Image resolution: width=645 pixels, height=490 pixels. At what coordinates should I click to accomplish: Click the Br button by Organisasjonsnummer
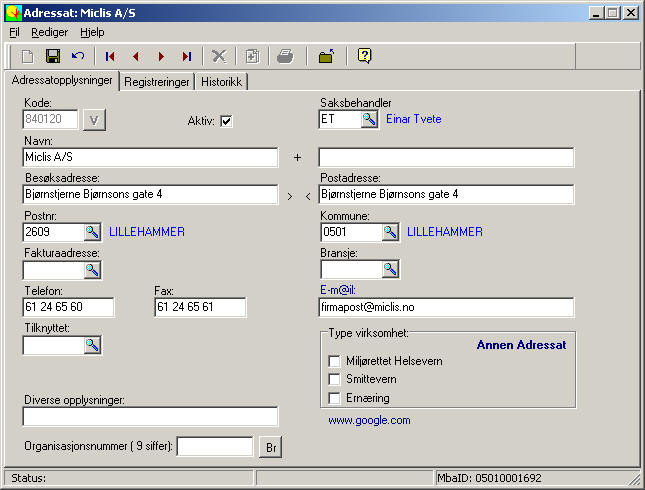click(x=271, y=447)
